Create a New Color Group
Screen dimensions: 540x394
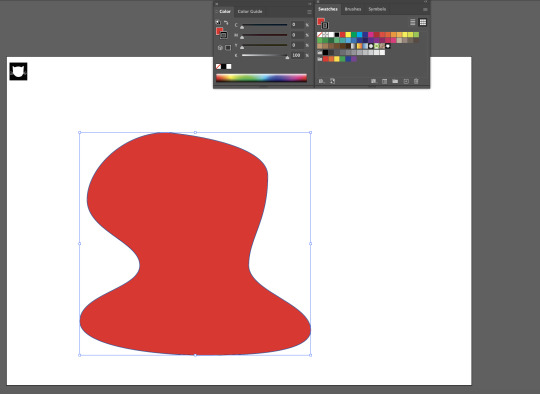pyautogui.click(x=395, y=81)
